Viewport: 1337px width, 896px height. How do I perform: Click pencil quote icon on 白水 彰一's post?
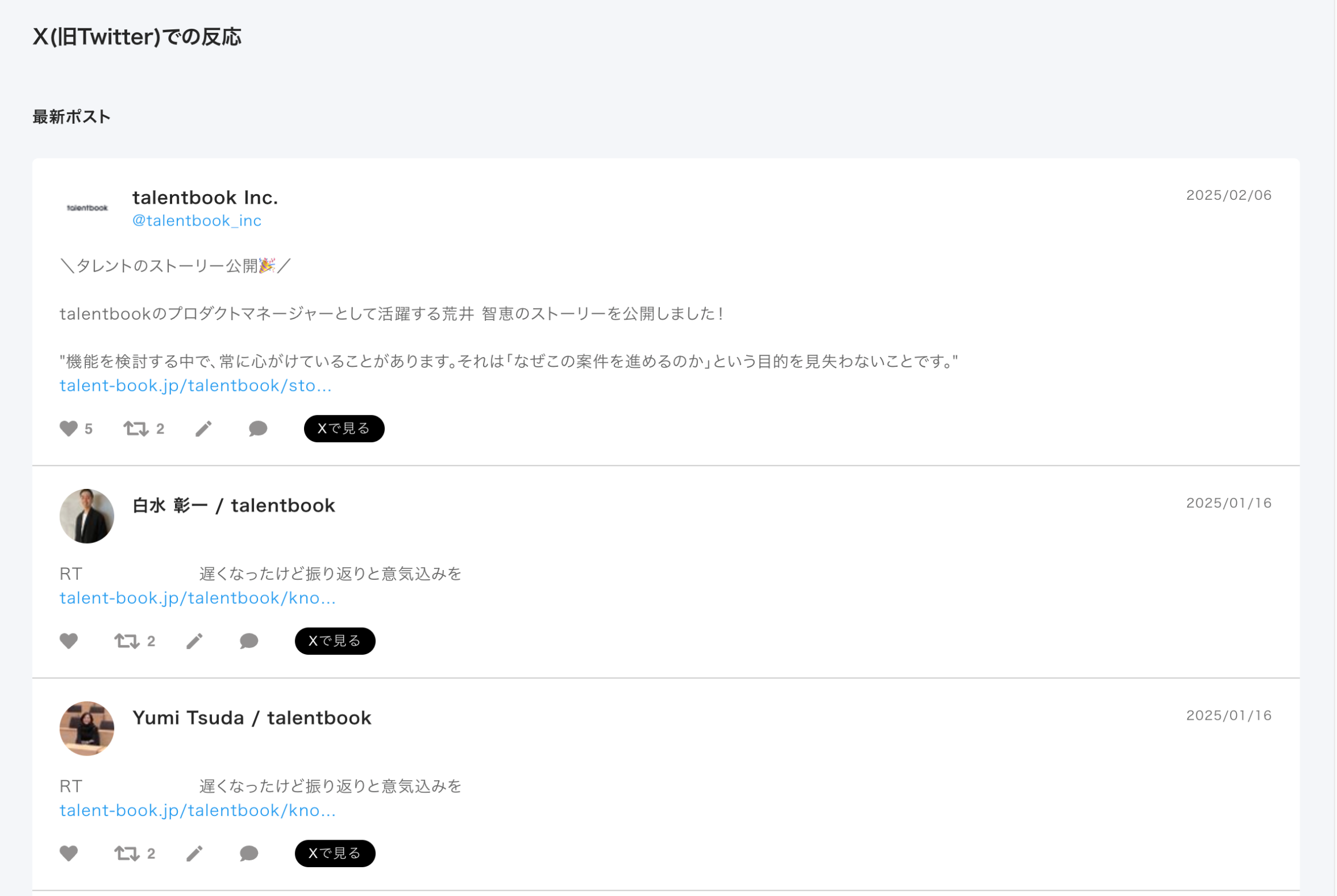pyautogui.click(x=194, y=641)
